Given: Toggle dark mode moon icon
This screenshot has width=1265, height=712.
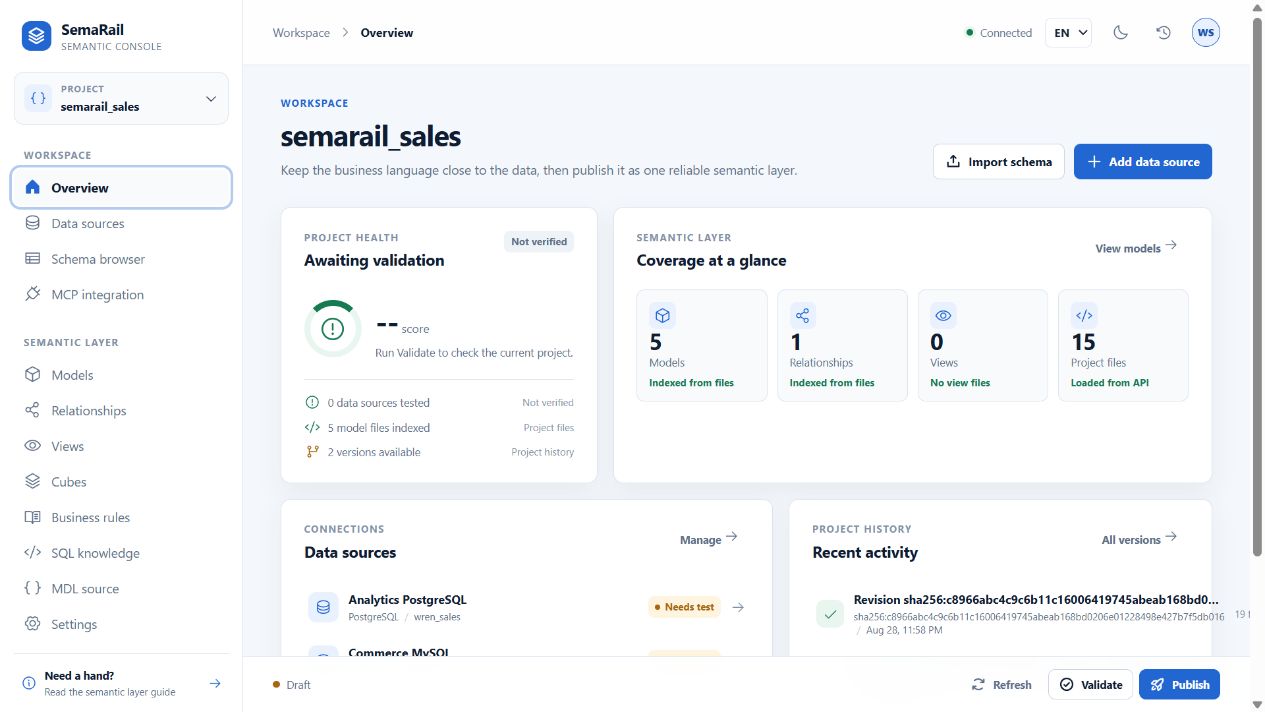Looking at the screenshot, I should [x=1121, y=33].
